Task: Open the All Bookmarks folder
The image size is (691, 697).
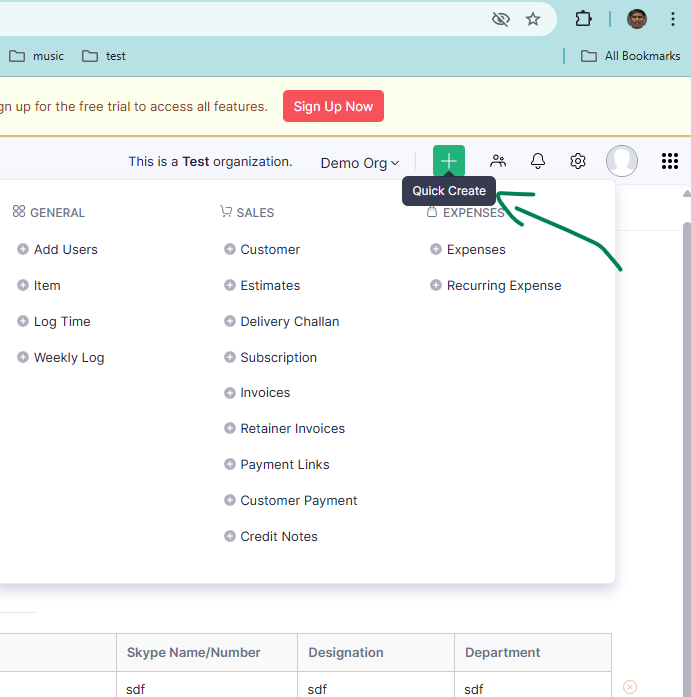Action: click(631, 56)
